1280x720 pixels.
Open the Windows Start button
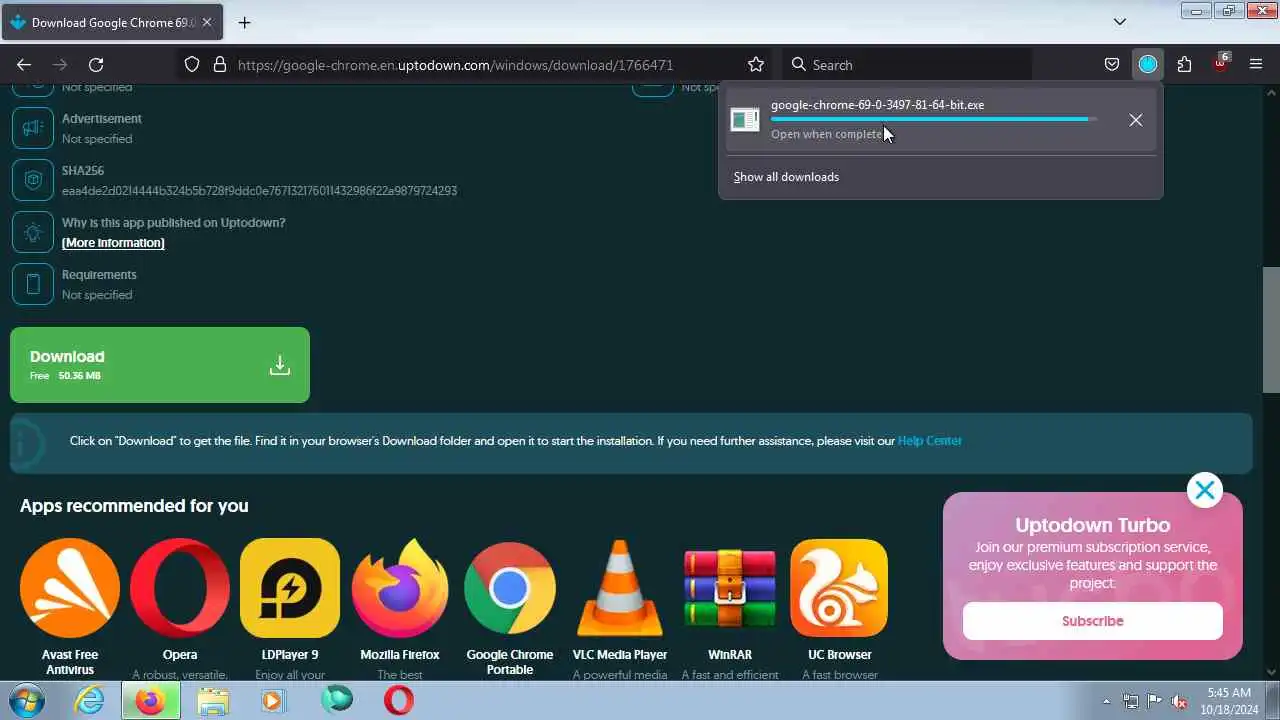pyautogui.click(x=27, y=700)
